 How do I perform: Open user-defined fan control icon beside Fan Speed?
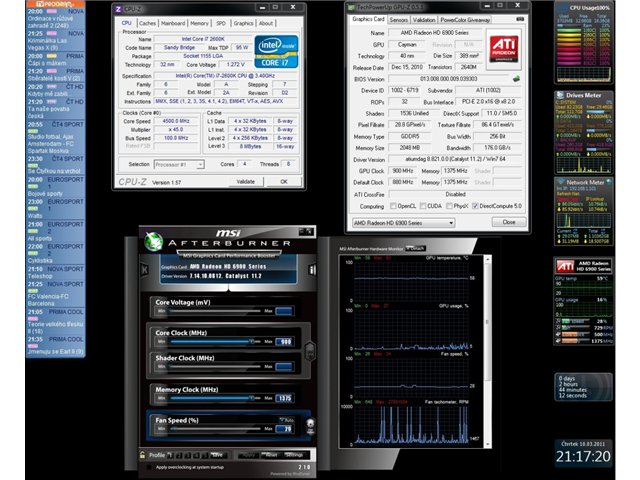click(x=310, y=426)
